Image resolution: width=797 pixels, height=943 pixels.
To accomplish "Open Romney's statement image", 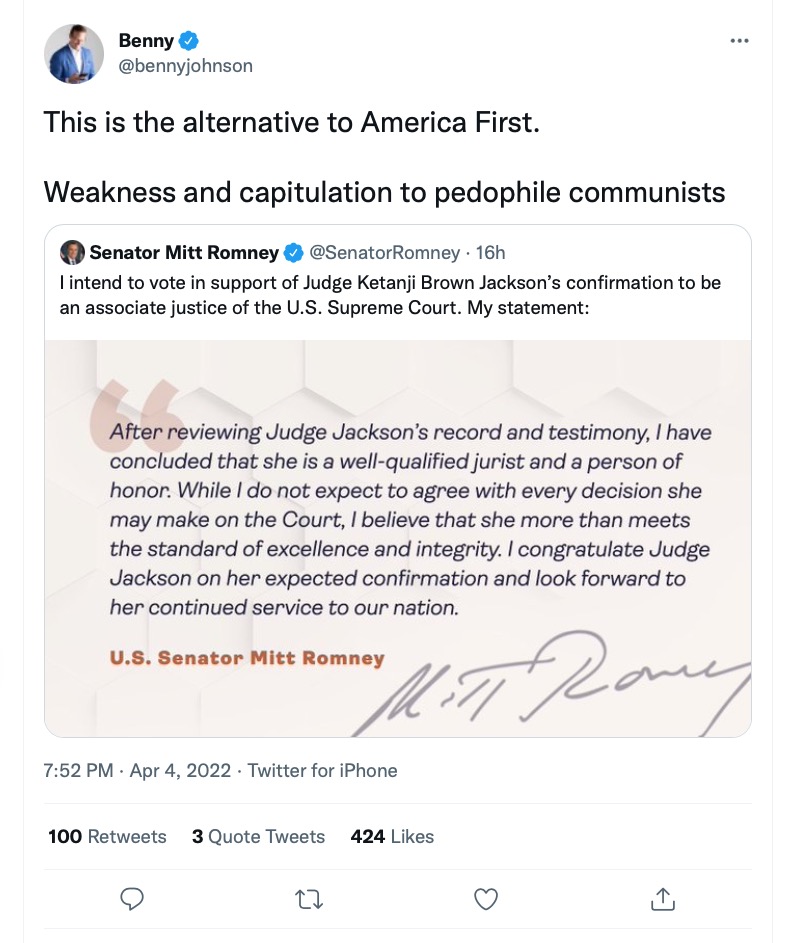I will point(398,537).
